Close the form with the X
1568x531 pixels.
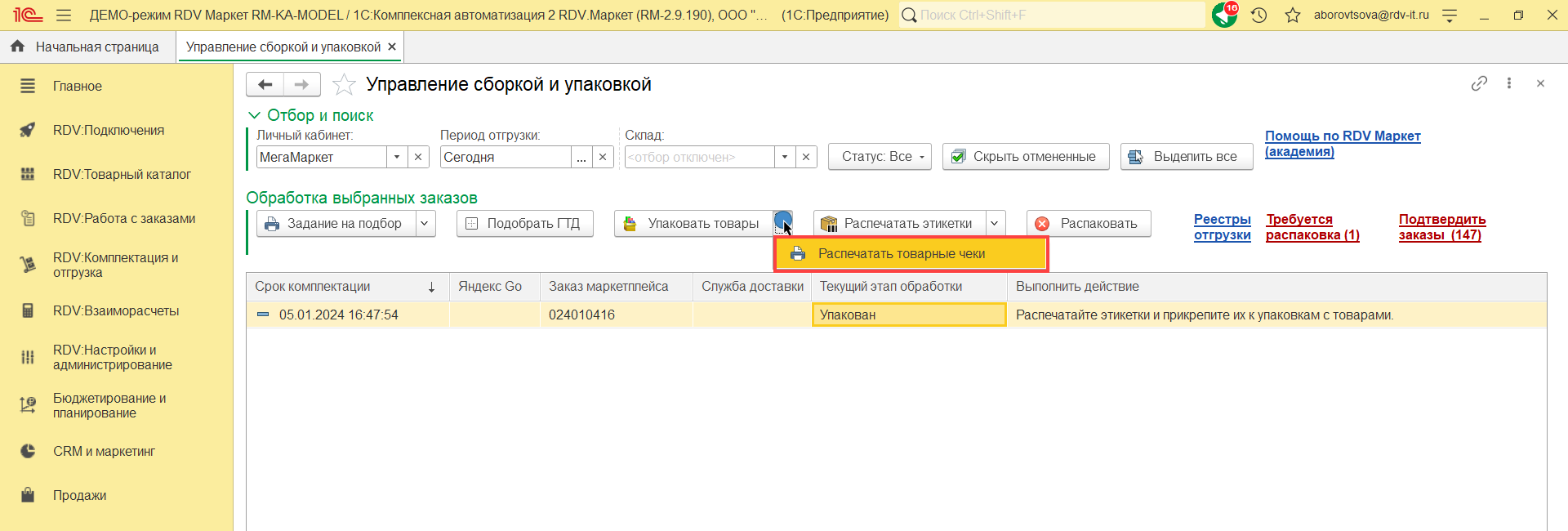(1540, 83)
